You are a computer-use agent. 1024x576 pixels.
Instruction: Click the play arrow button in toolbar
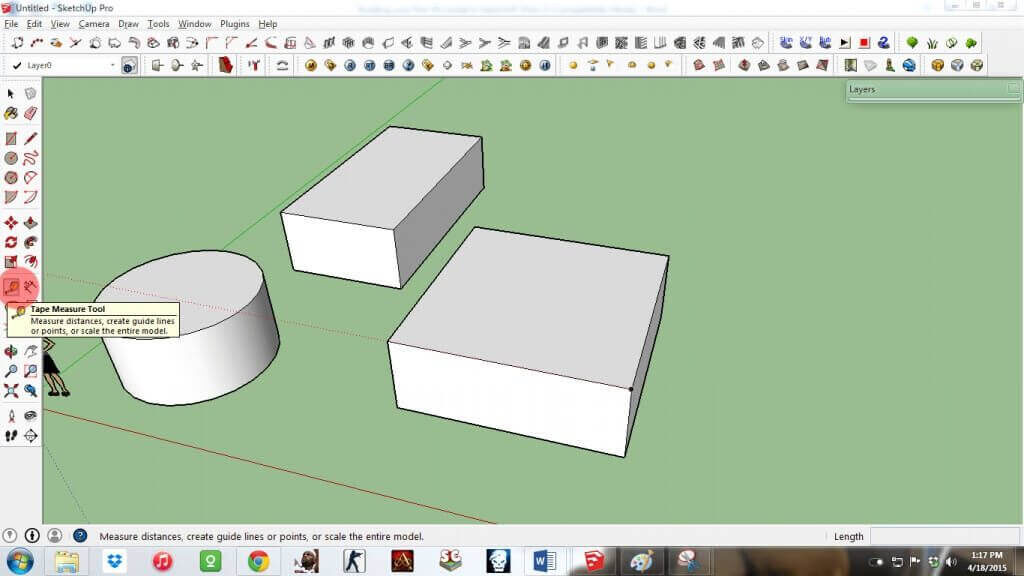click(844, 43)
